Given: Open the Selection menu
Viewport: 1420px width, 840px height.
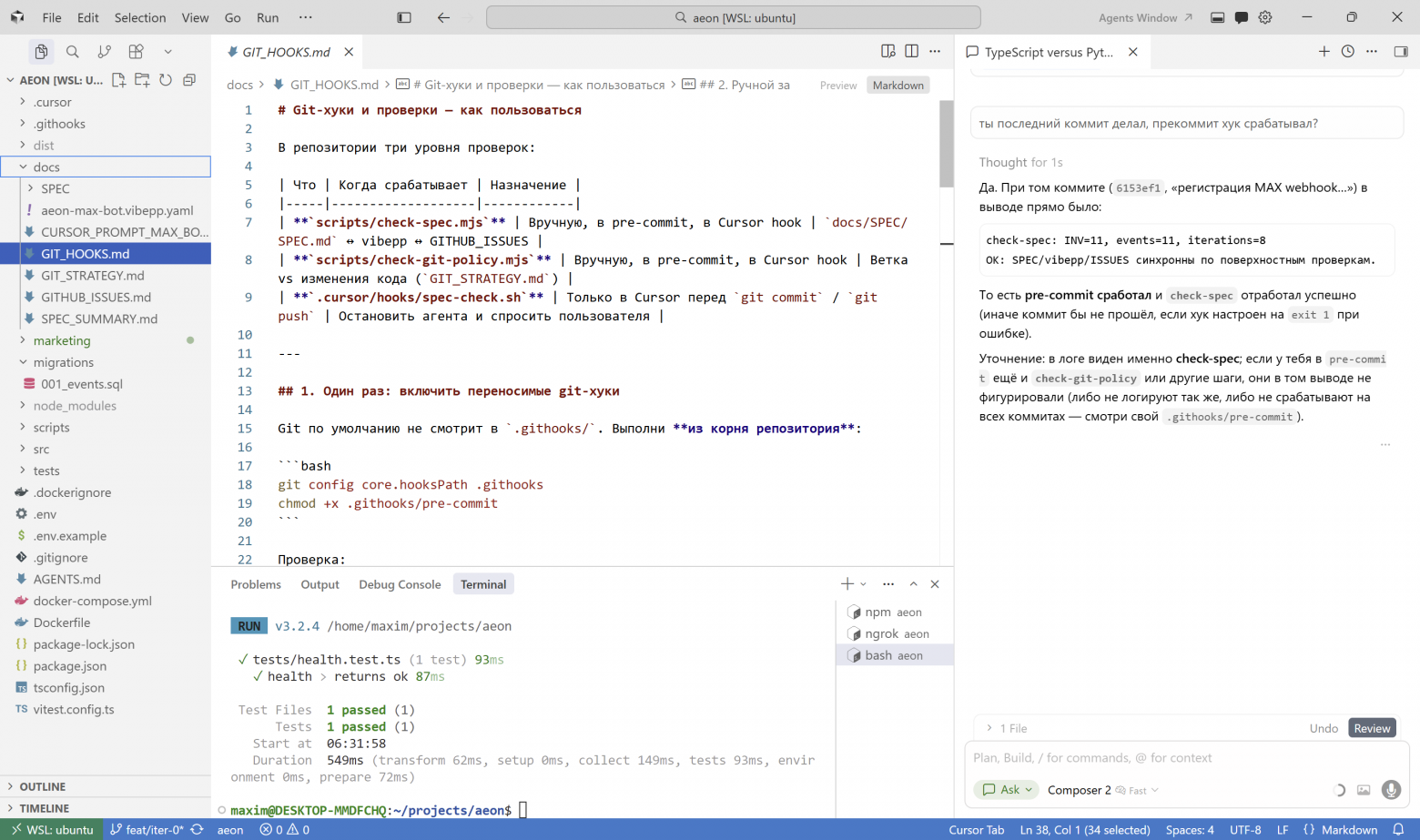Looking at the screenshot, I should tap(140, 17).
